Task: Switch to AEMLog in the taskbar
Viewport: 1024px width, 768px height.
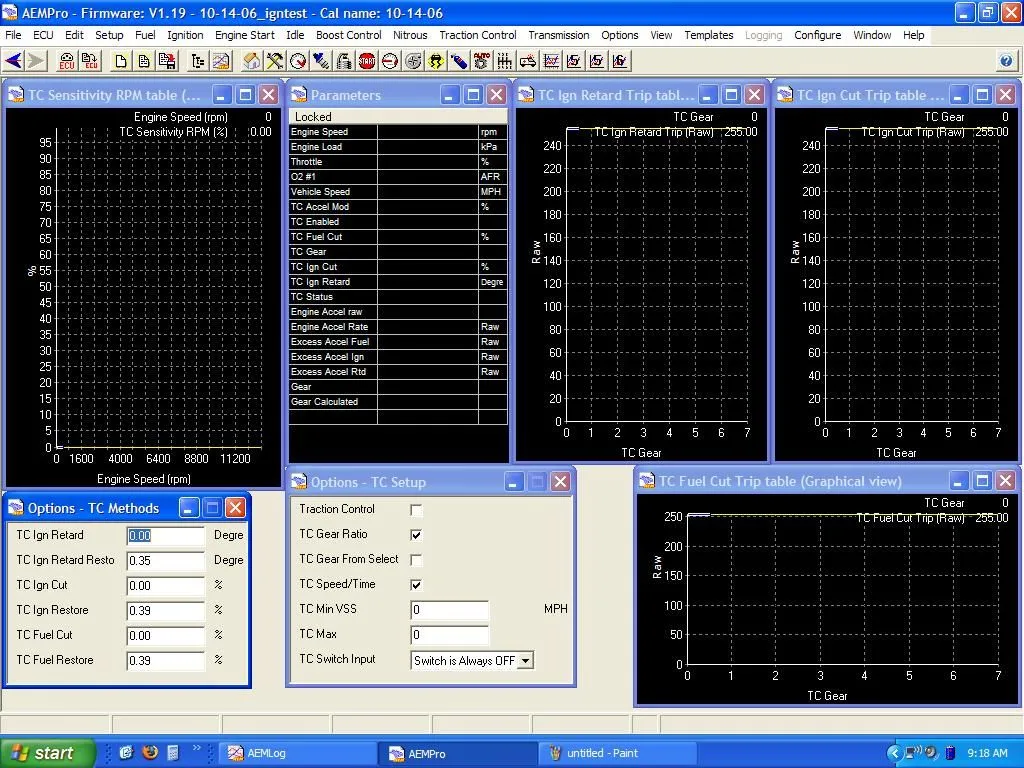Action: pos(266,753)
